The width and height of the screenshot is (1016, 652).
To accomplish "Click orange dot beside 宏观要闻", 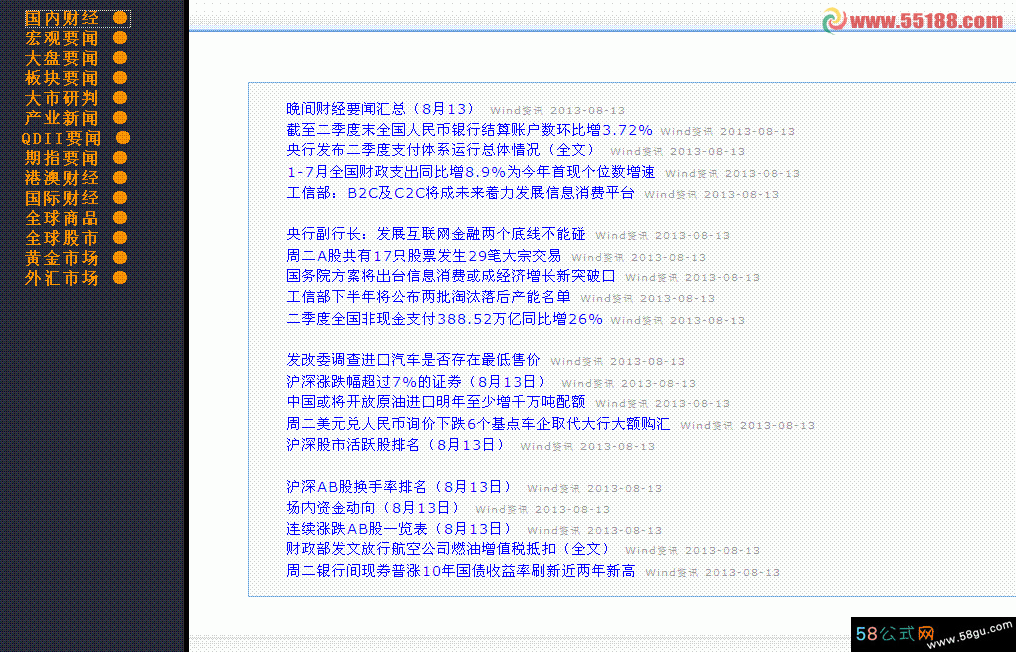I will pyautogui.click(x=120, y=38).
